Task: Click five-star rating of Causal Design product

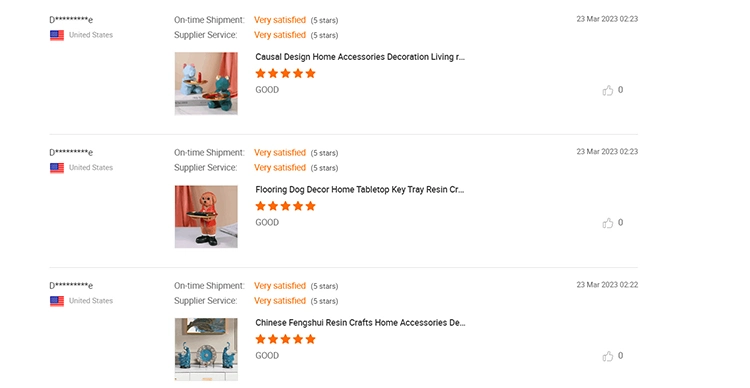Action: [x=286, y=74]
